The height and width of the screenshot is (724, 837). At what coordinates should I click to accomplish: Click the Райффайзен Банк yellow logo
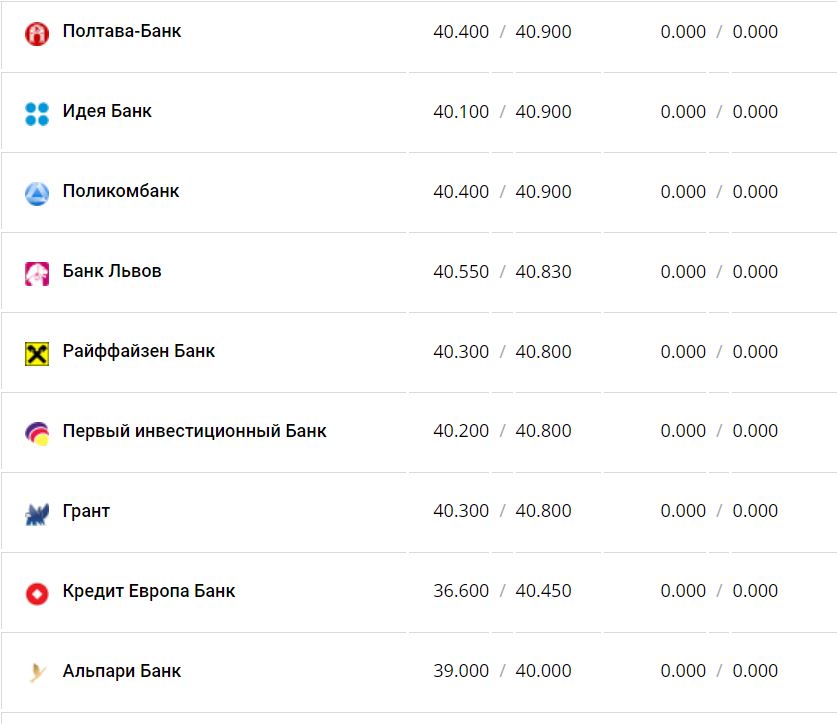tap(37, 353)
